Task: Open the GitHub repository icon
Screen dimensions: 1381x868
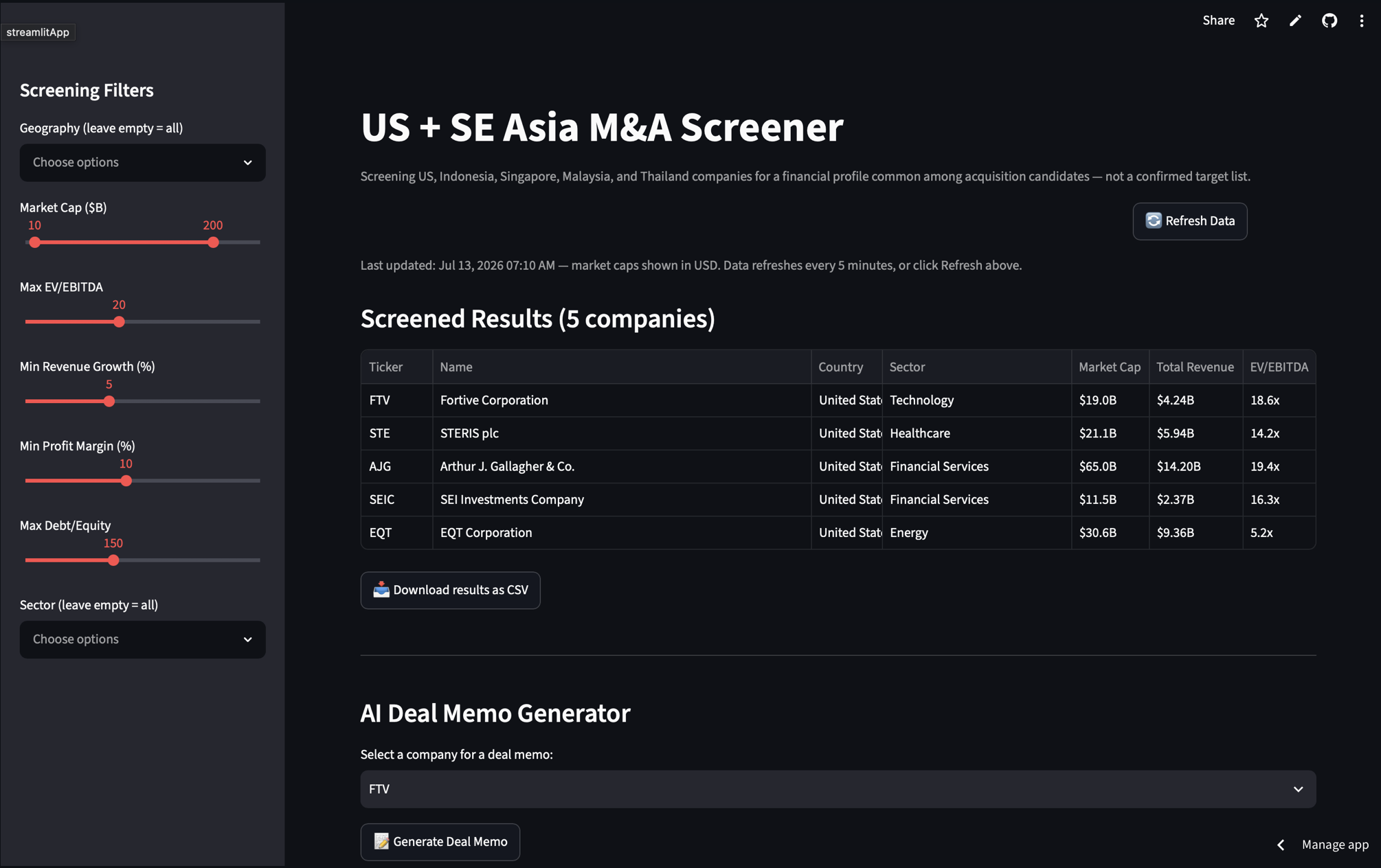Action: click(x=1329, y=21)
